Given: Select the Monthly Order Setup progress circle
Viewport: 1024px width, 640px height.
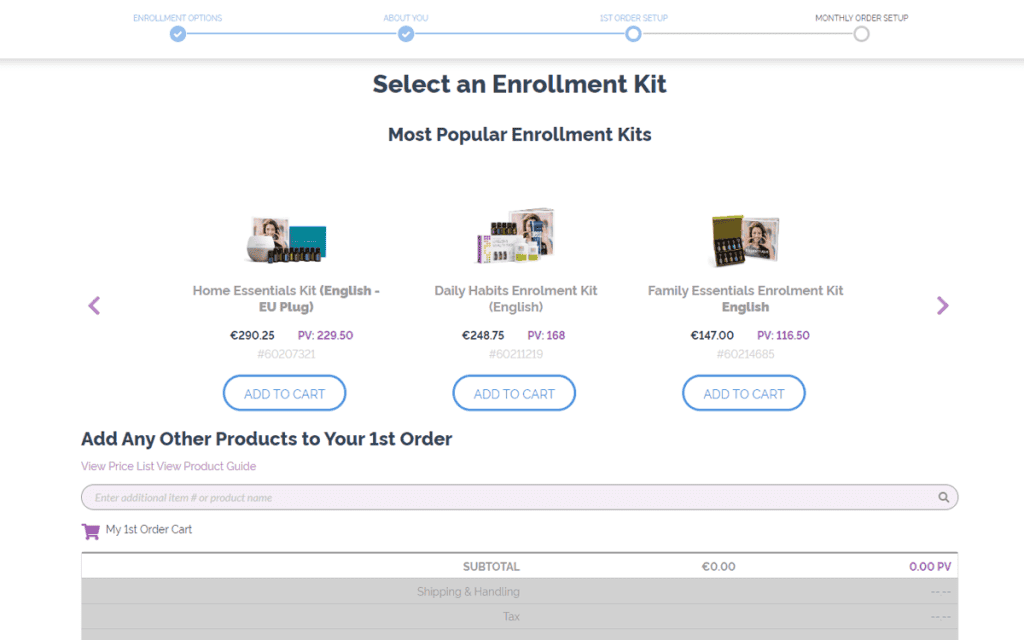Looking at the screenshot, I should (x=861, y=33).
